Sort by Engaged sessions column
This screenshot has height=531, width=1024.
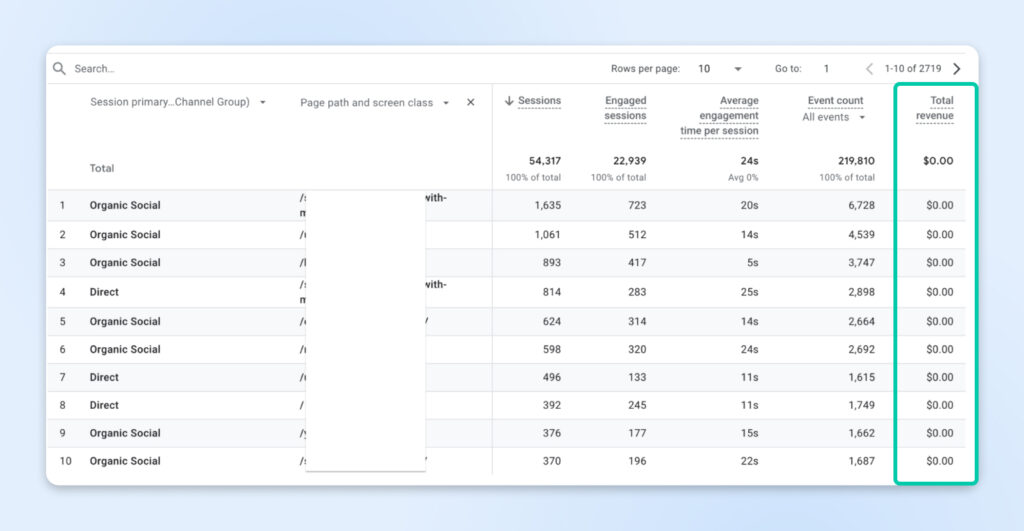[x=625, y=108]
